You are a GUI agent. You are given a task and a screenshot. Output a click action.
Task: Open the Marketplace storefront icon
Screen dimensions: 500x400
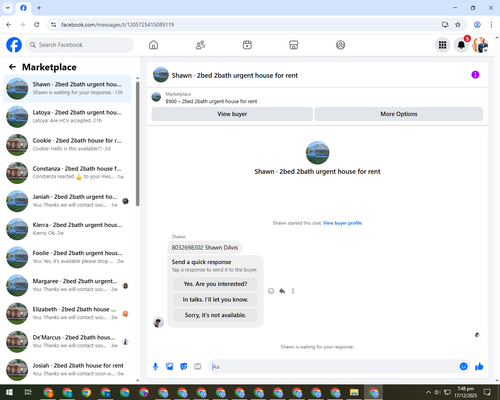[x=294, y=45]
